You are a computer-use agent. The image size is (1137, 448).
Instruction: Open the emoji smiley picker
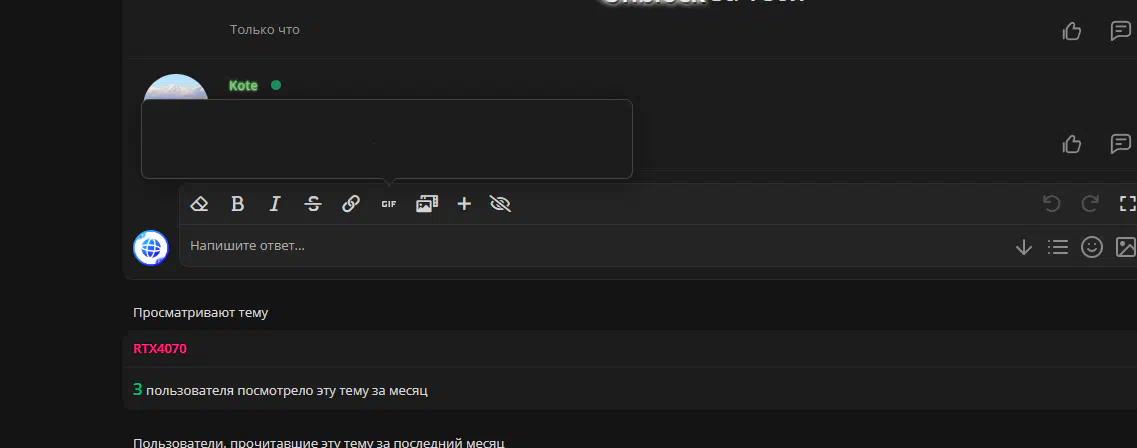click(x=1092, y=247)
